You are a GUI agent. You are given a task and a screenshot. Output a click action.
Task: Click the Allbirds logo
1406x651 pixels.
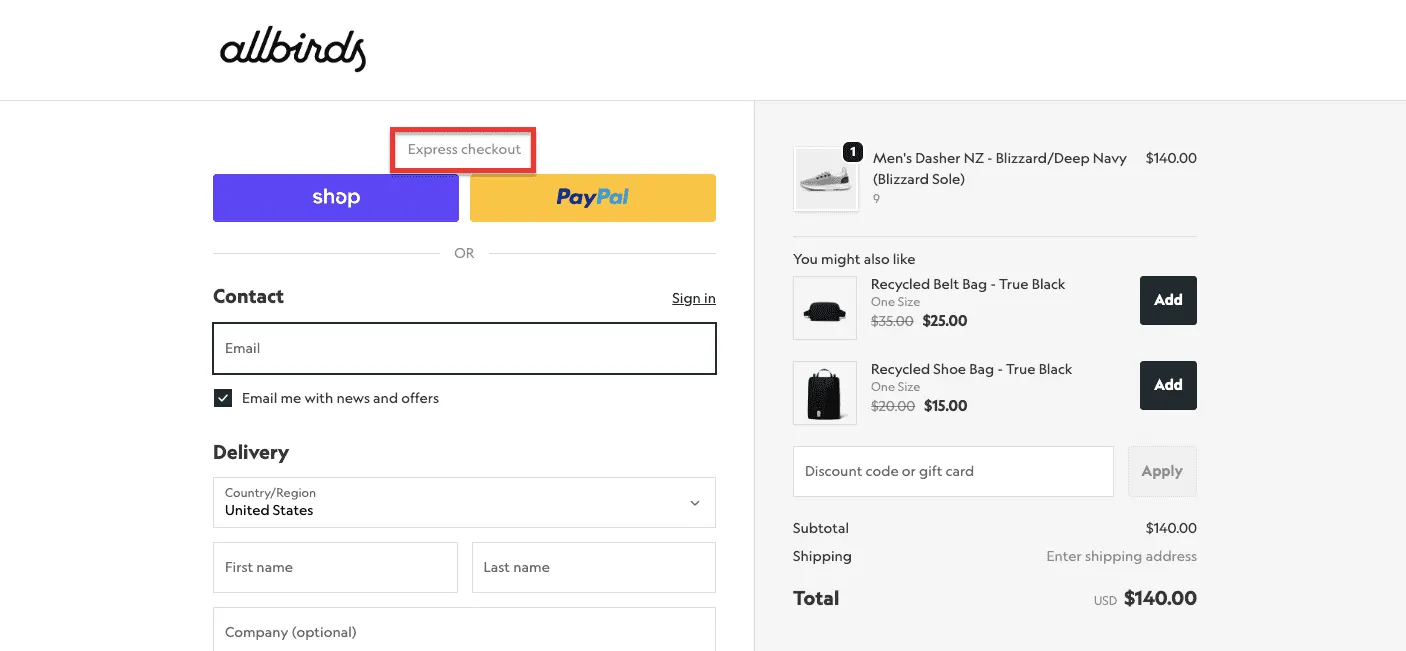click(x=292, y=48)
